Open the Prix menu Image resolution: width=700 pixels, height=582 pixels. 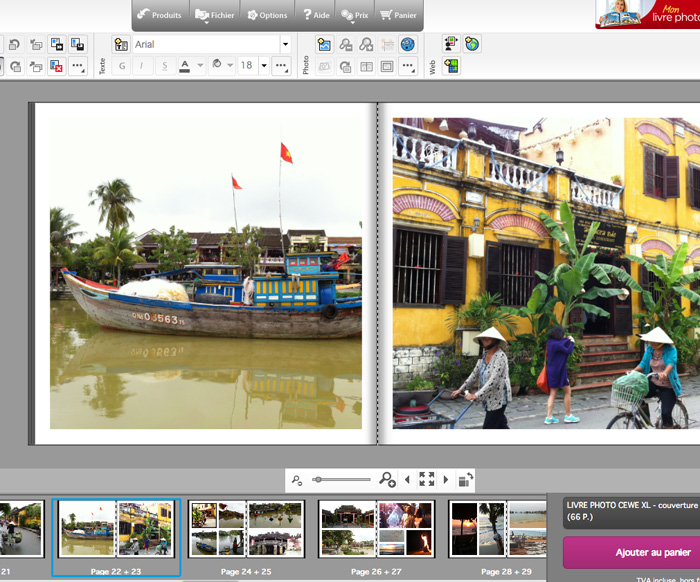[355, 15]
